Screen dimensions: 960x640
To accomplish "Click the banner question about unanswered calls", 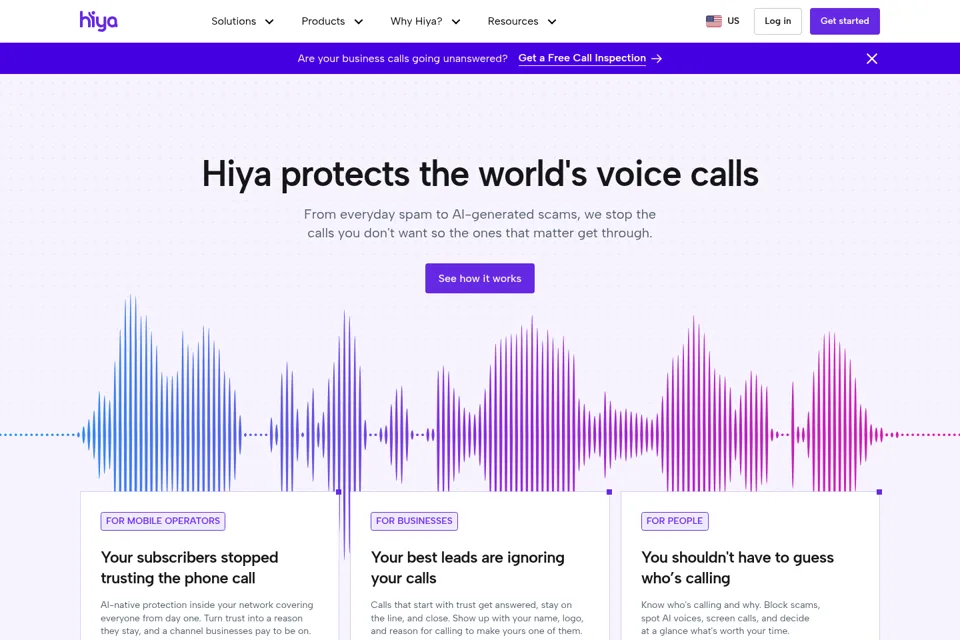I will click(x=402, y=59).
